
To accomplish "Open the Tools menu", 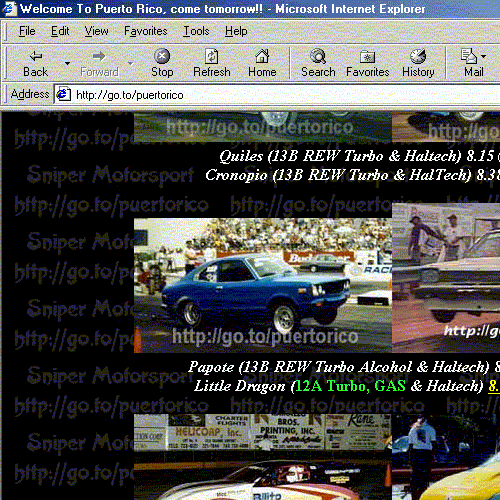I will [x=196, y=31].
